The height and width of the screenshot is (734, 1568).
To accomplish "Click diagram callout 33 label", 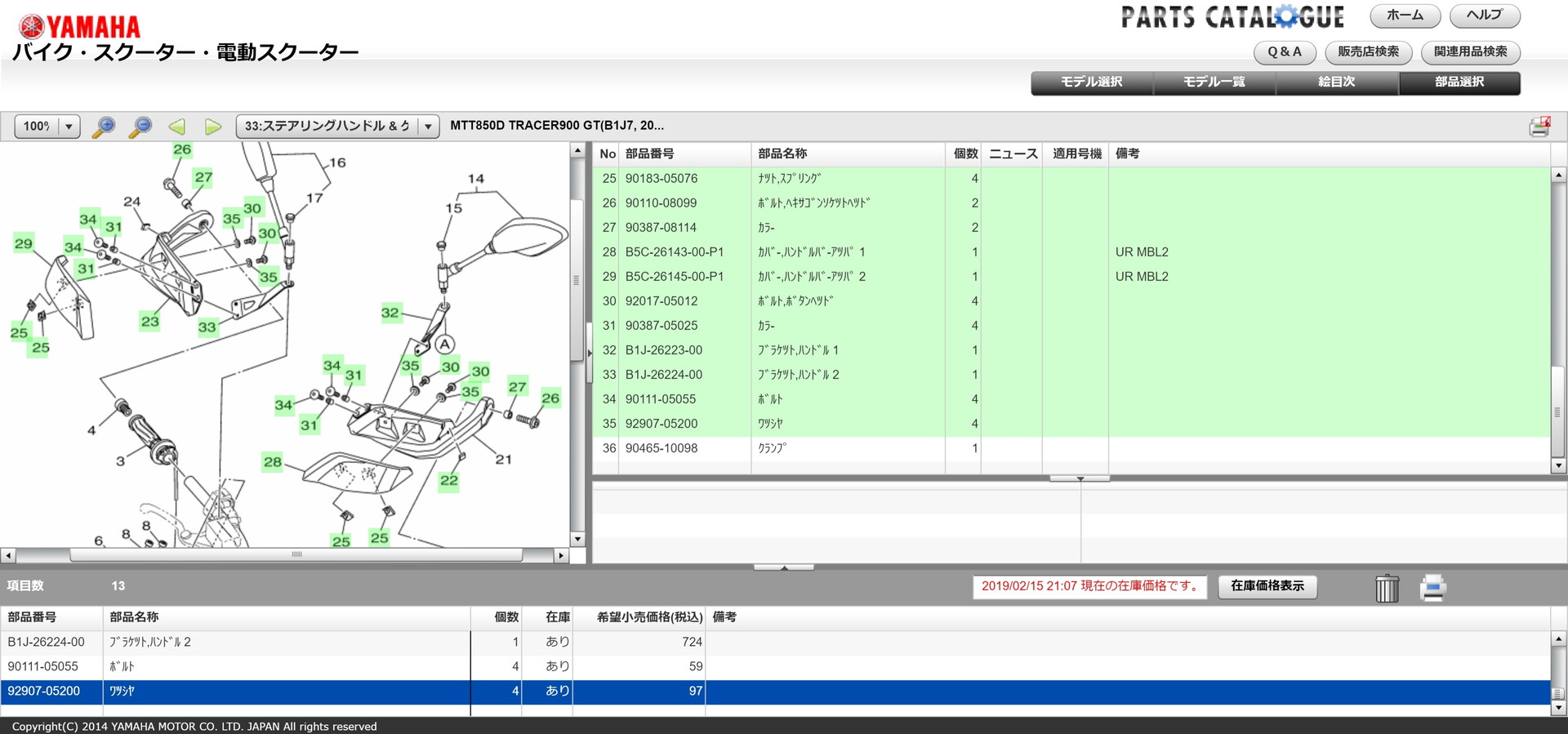I will tap(207, 327).
